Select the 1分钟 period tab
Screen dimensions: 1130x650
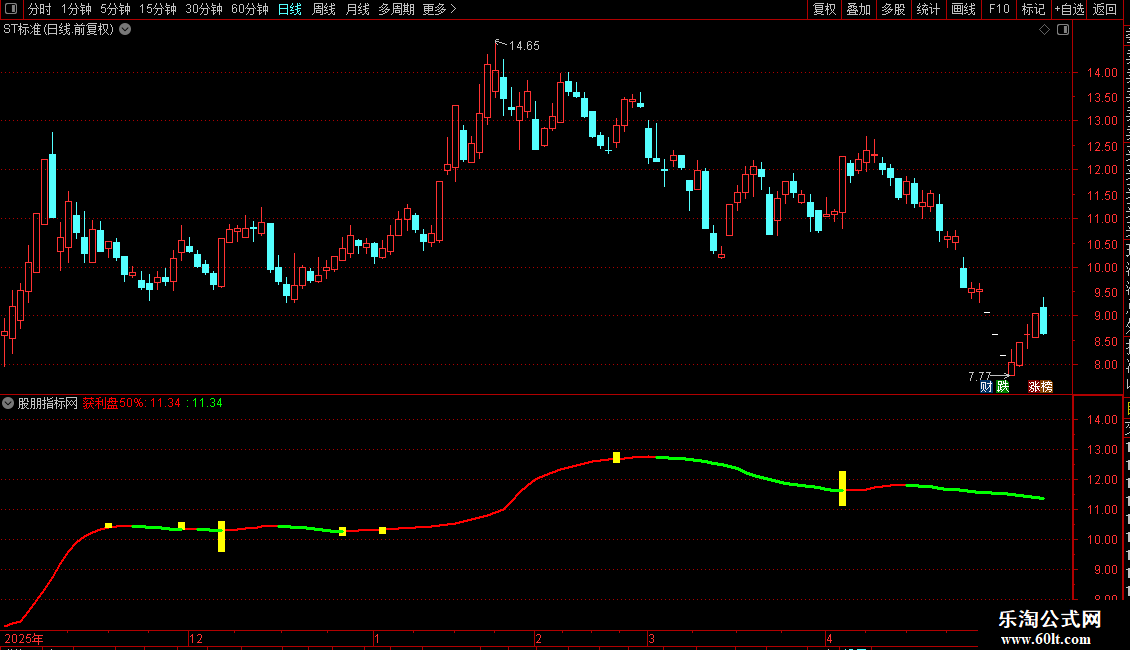pyautogui.click(x=76, y=9)
